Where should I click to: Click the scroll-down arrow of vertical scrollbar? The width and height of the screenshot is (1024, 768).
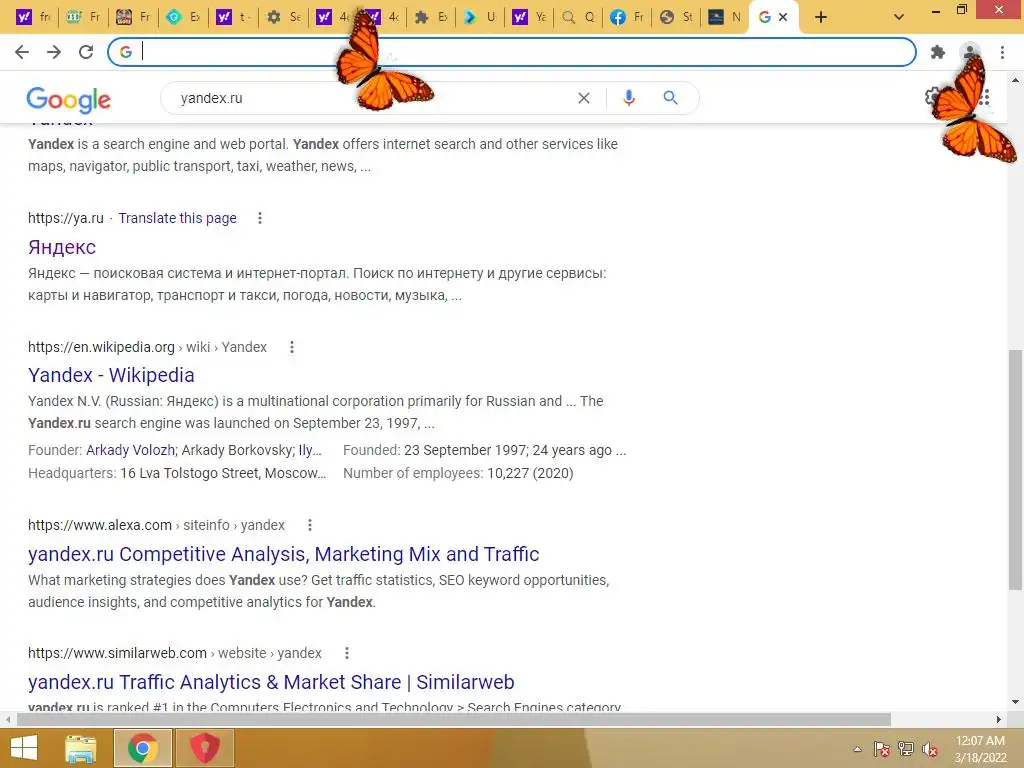click(1015, 703)
